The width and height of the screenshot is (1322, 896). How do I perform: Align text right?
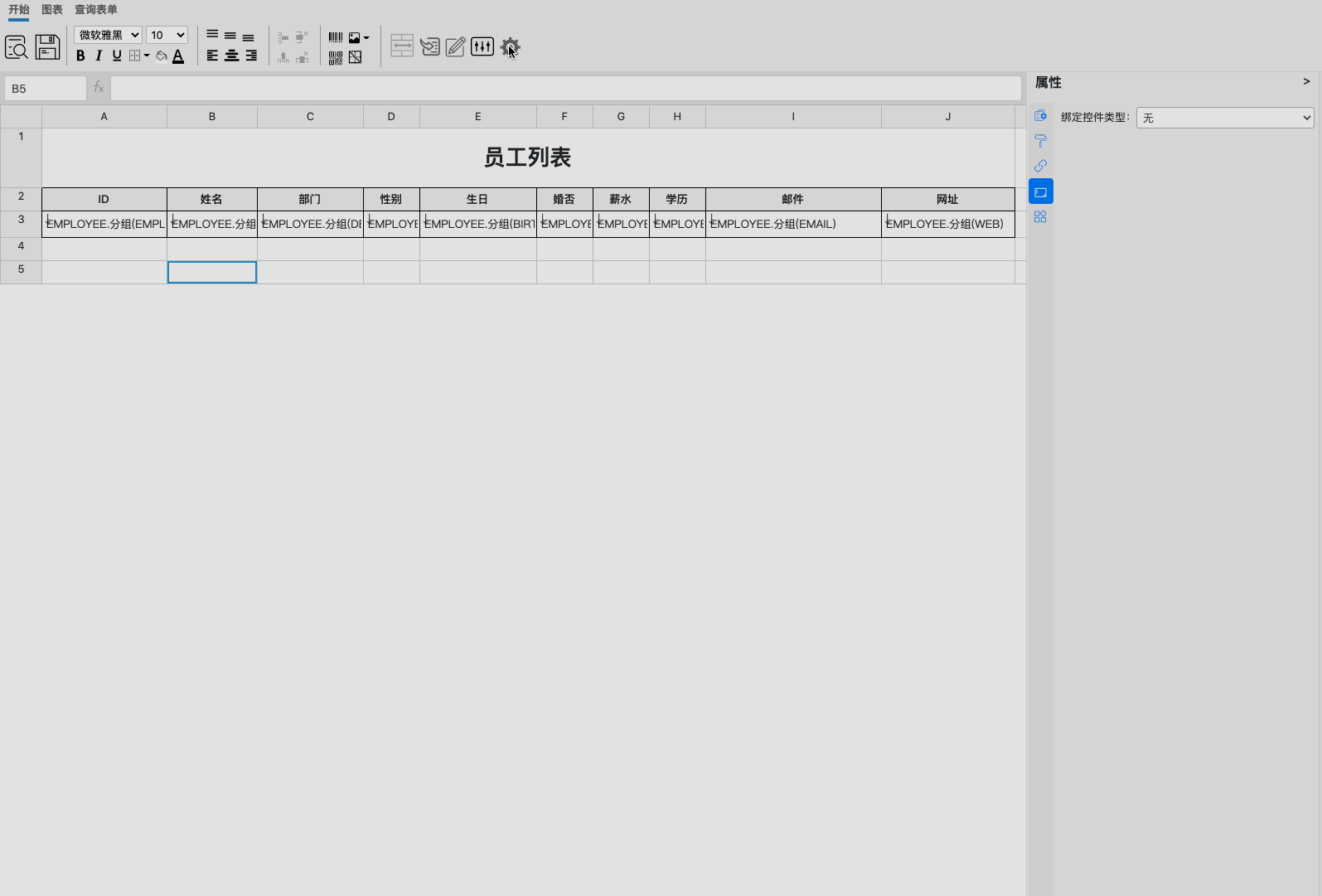[x=250, y=56]
